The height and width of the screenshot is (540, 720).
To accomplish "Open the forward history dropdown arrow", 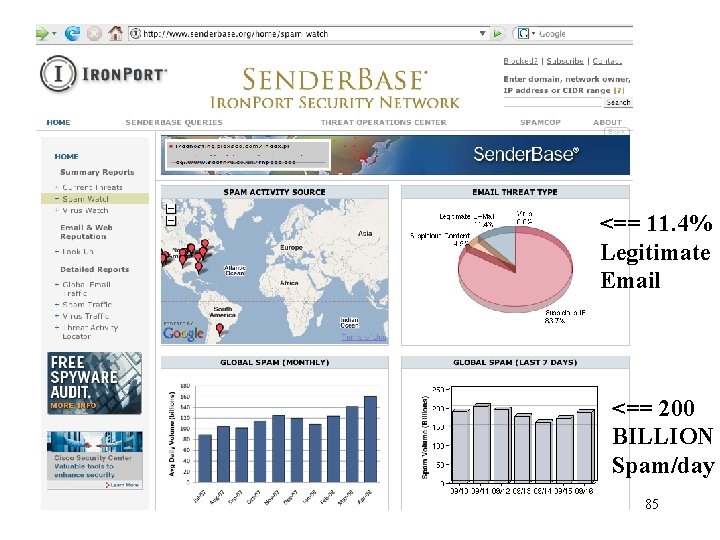I will click(x=55, y=34).
